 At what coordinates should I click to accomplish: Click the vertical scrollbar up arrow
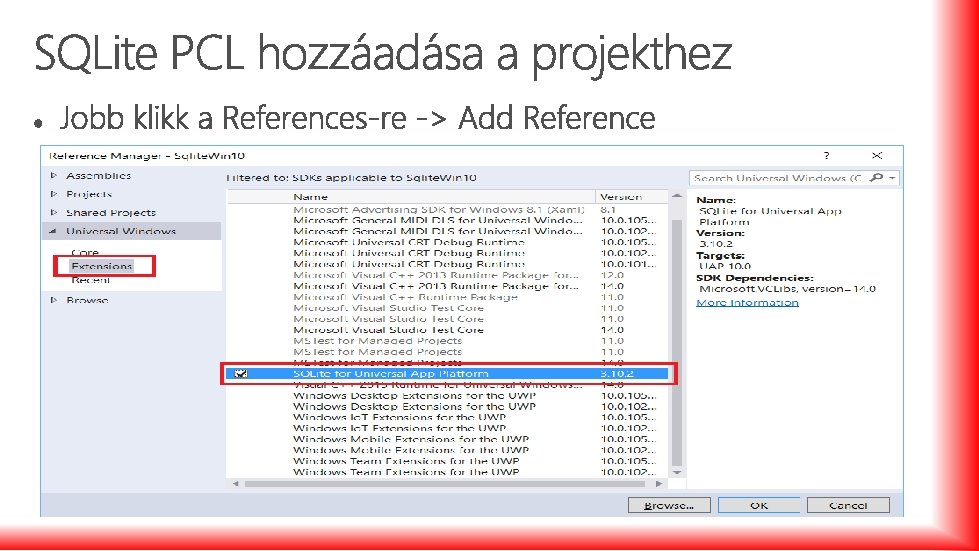tap(677, 197)
